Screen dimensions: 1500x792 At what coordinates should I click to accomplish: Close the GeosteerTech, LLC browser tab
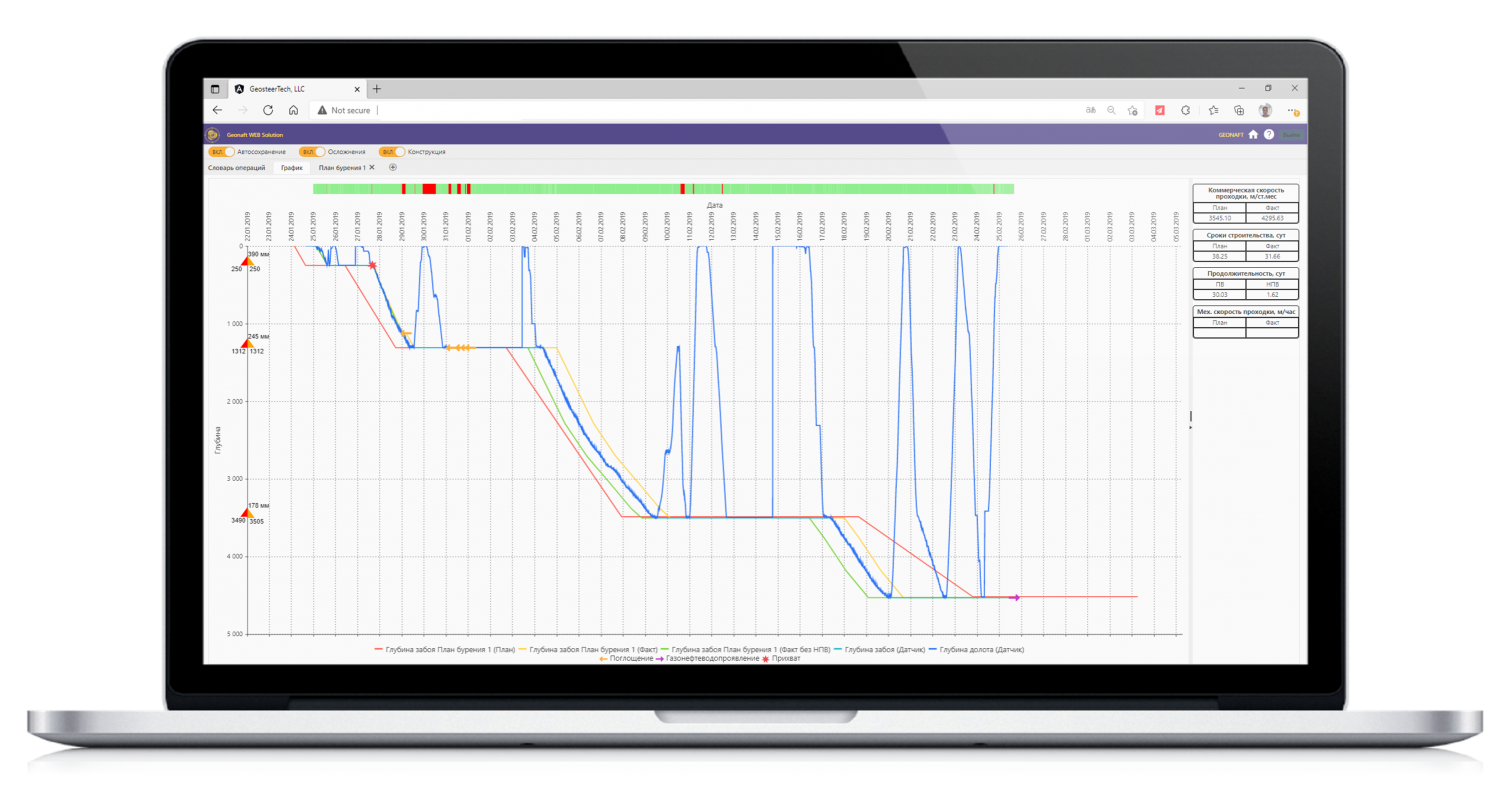pyautogui.click(x=356, y=89)
